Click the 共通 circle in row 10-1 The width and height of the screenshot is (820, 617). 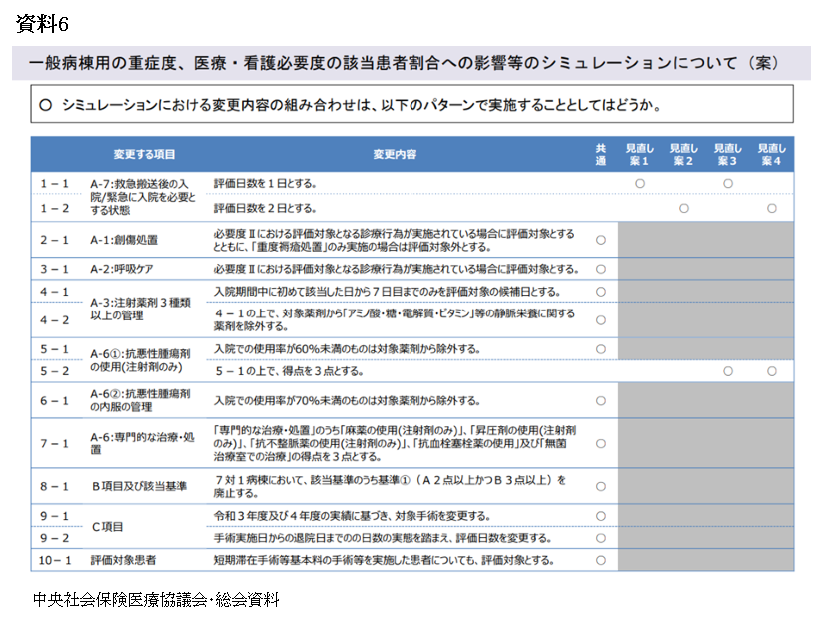pos(601,560)
